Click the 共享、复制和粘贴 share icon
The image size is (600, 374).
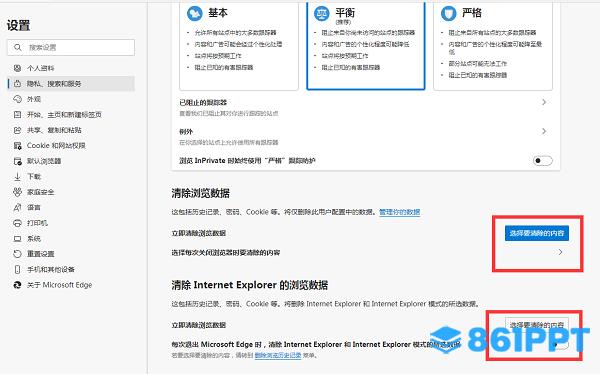click(17, 130)
